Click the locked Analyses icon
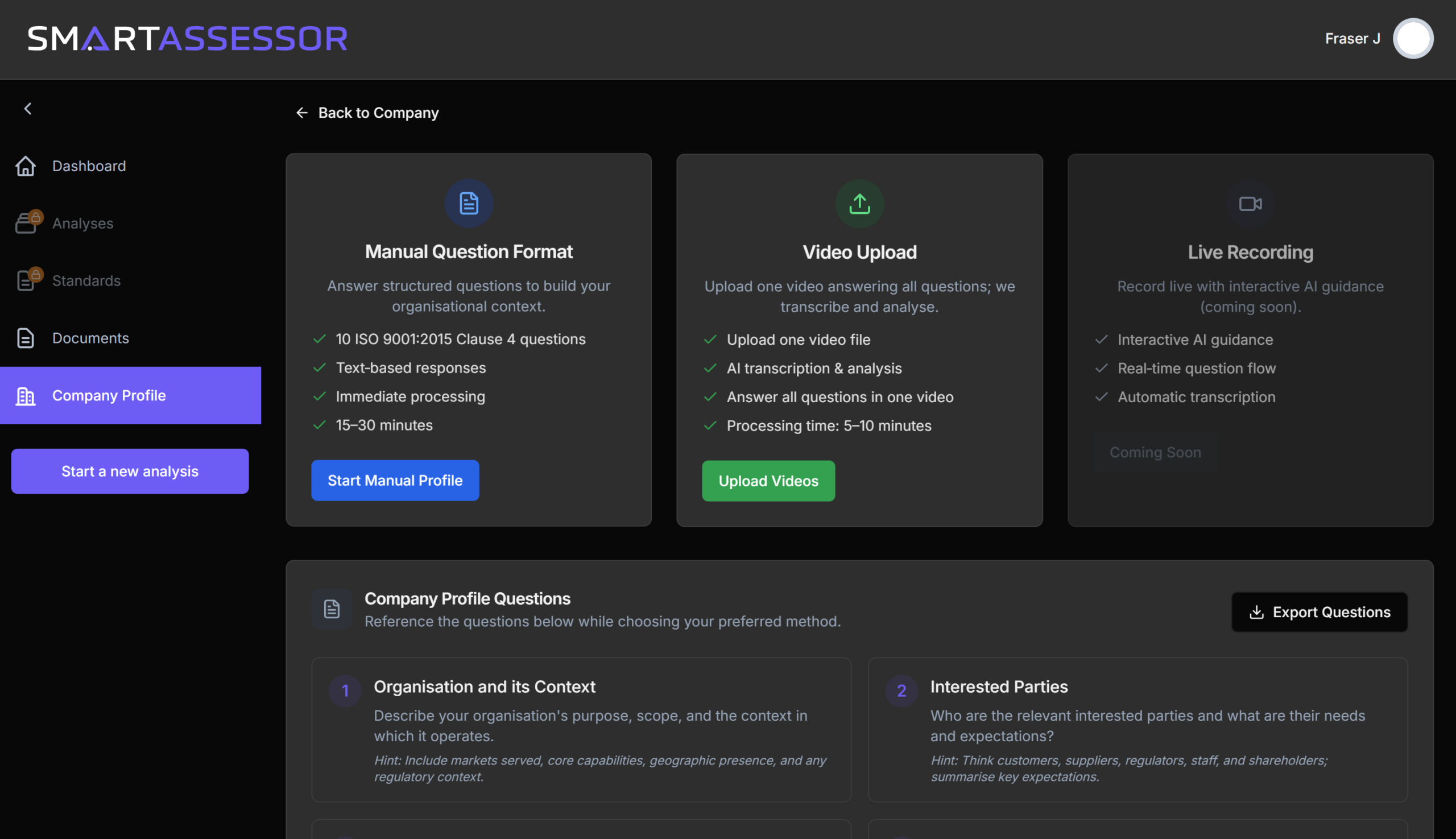This screenshot has width=1456, height=839. click(x=27, y=223)
